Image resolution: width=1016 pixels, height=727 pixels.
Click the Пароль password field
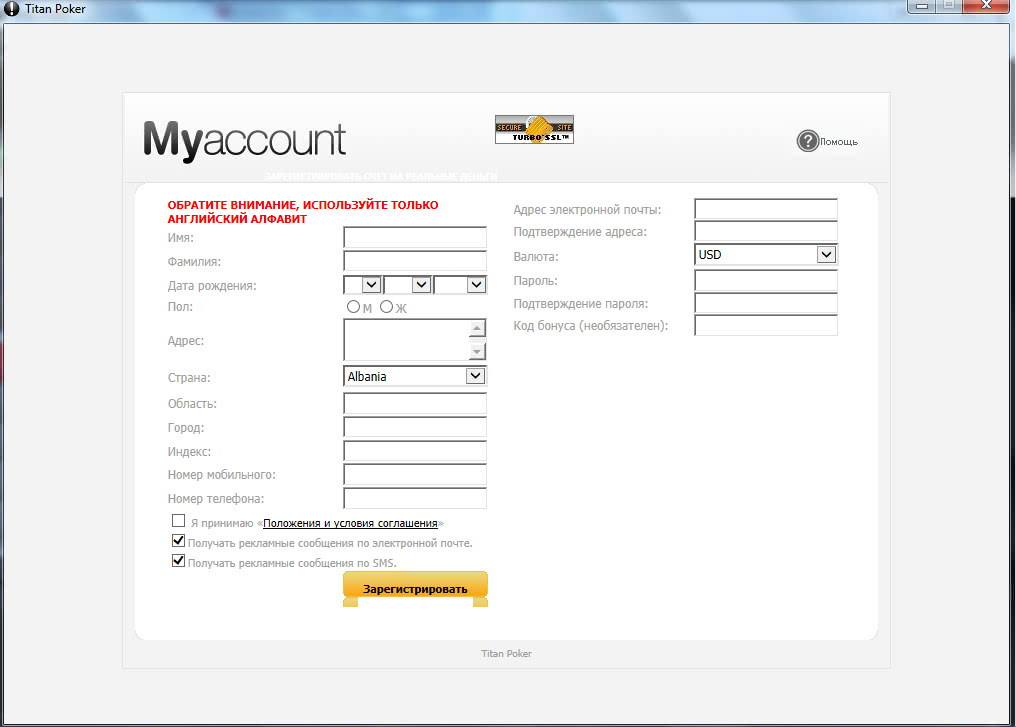[x=766, y=280]
